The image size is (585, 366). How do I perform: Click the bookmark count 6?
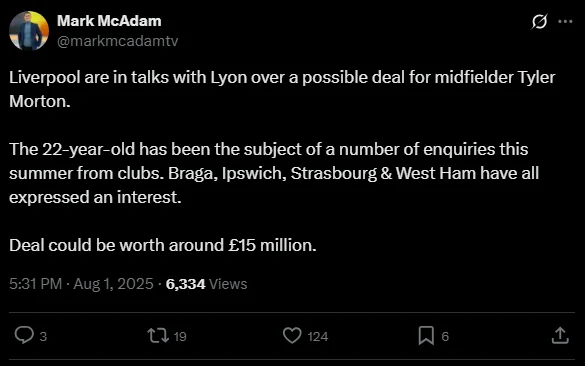(445, 337)
